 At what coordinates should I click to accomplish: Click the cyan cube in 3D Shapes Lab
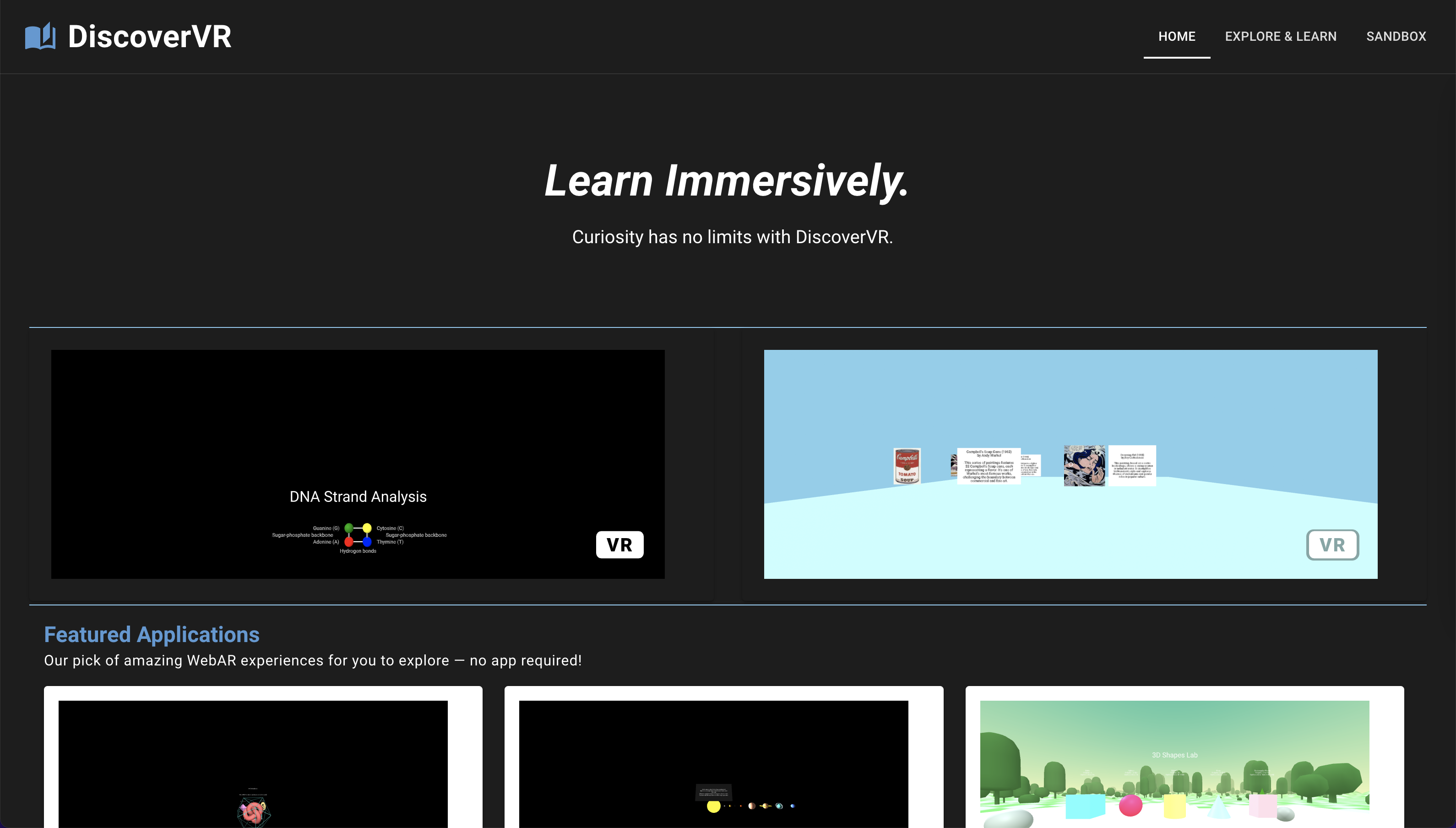pos(1084,806)
